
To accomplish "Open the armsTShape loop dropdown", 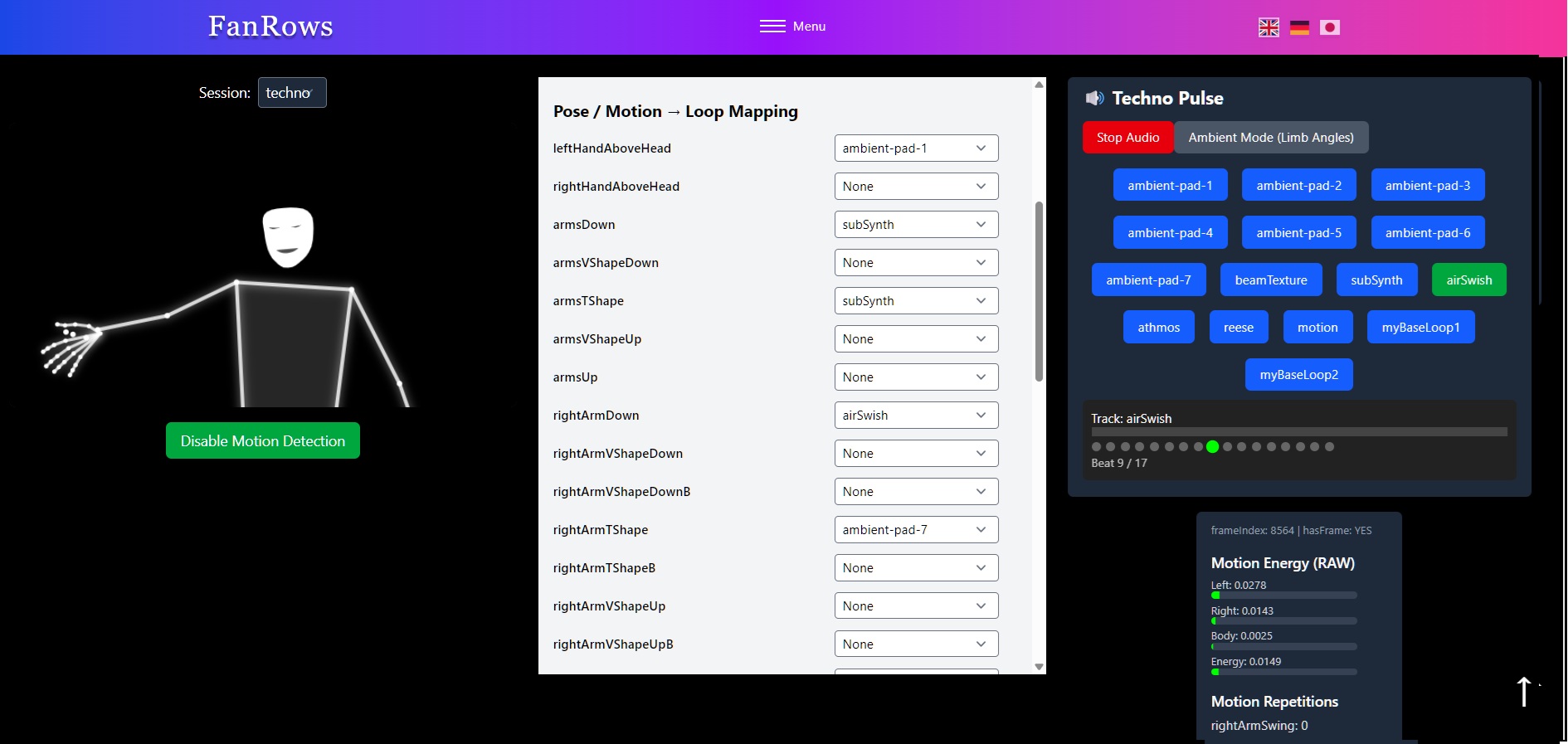I will 915,301.
